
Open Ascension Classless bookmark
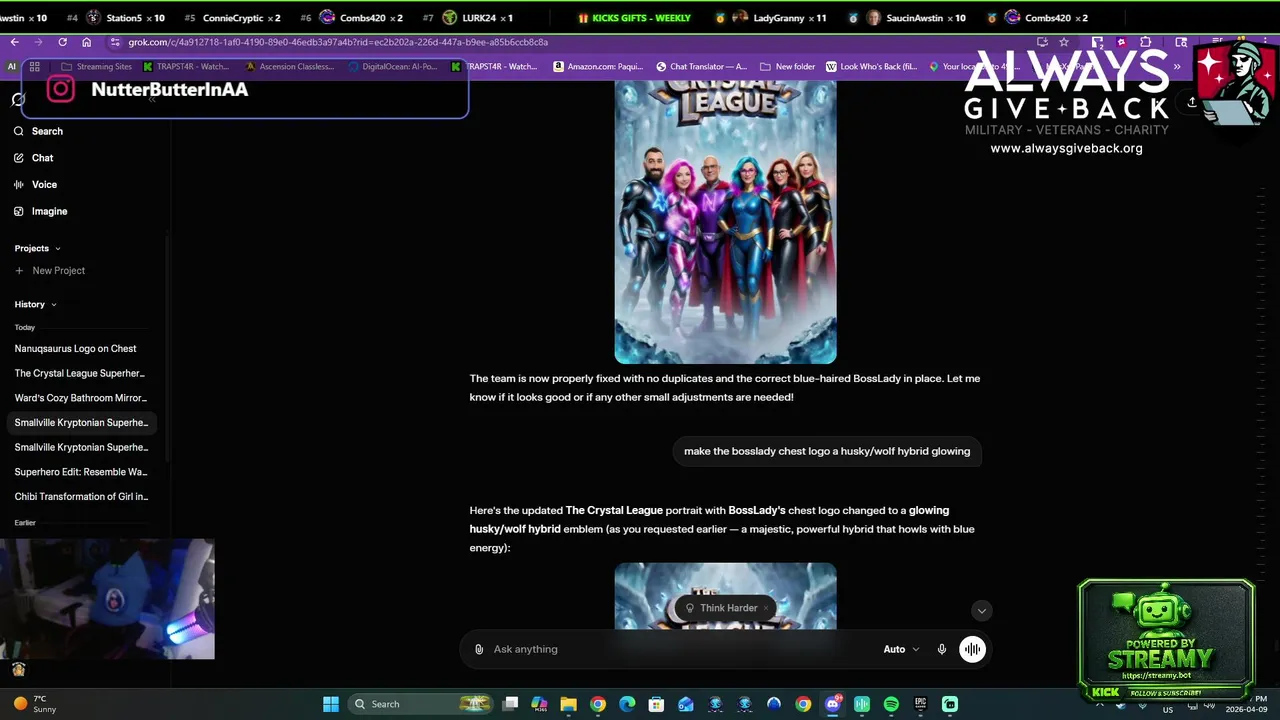click(290, 67)
